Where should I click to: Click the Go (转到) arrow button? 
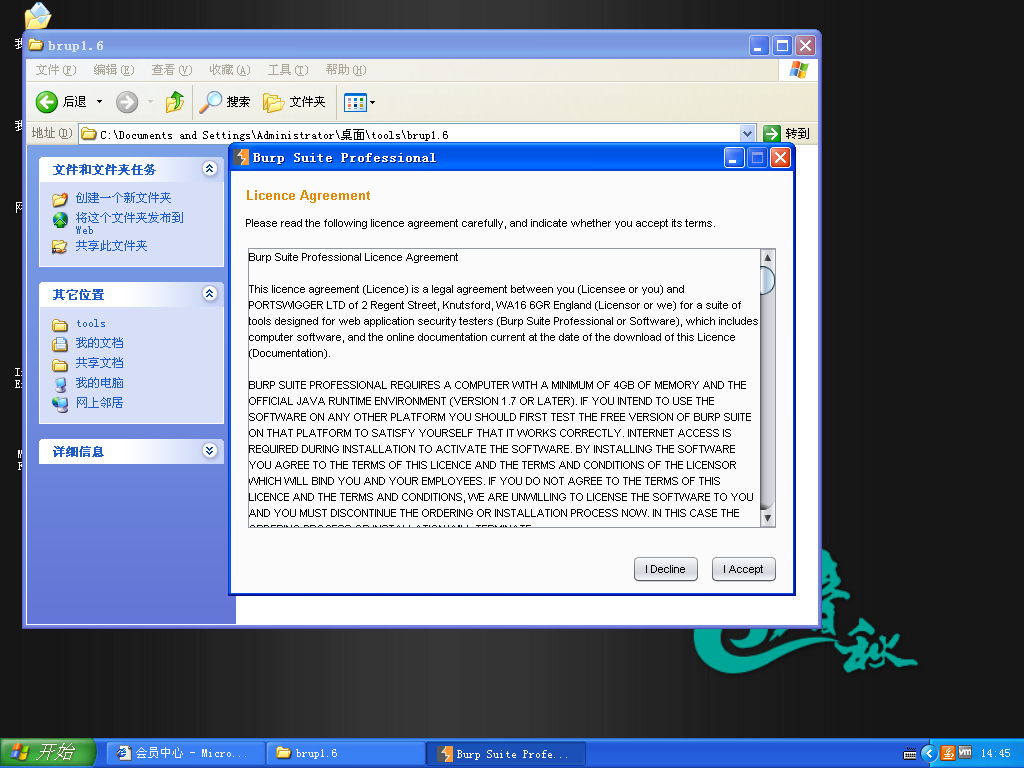click(772, 134)
